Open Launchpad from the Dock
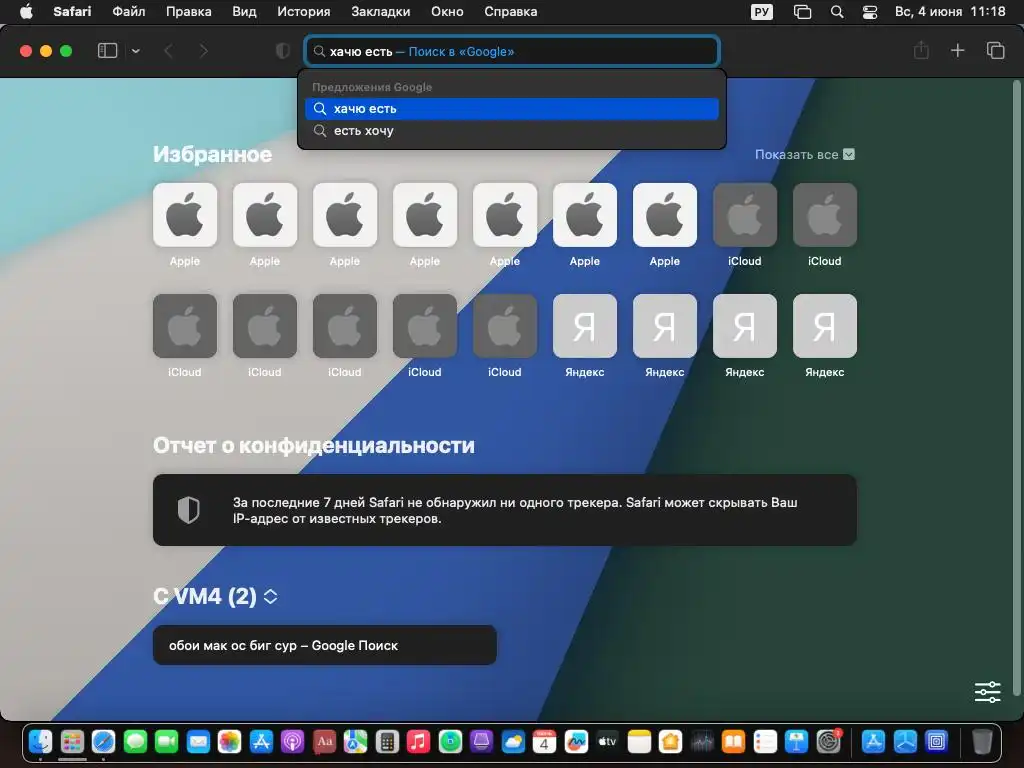 click(x=72, y=742)
